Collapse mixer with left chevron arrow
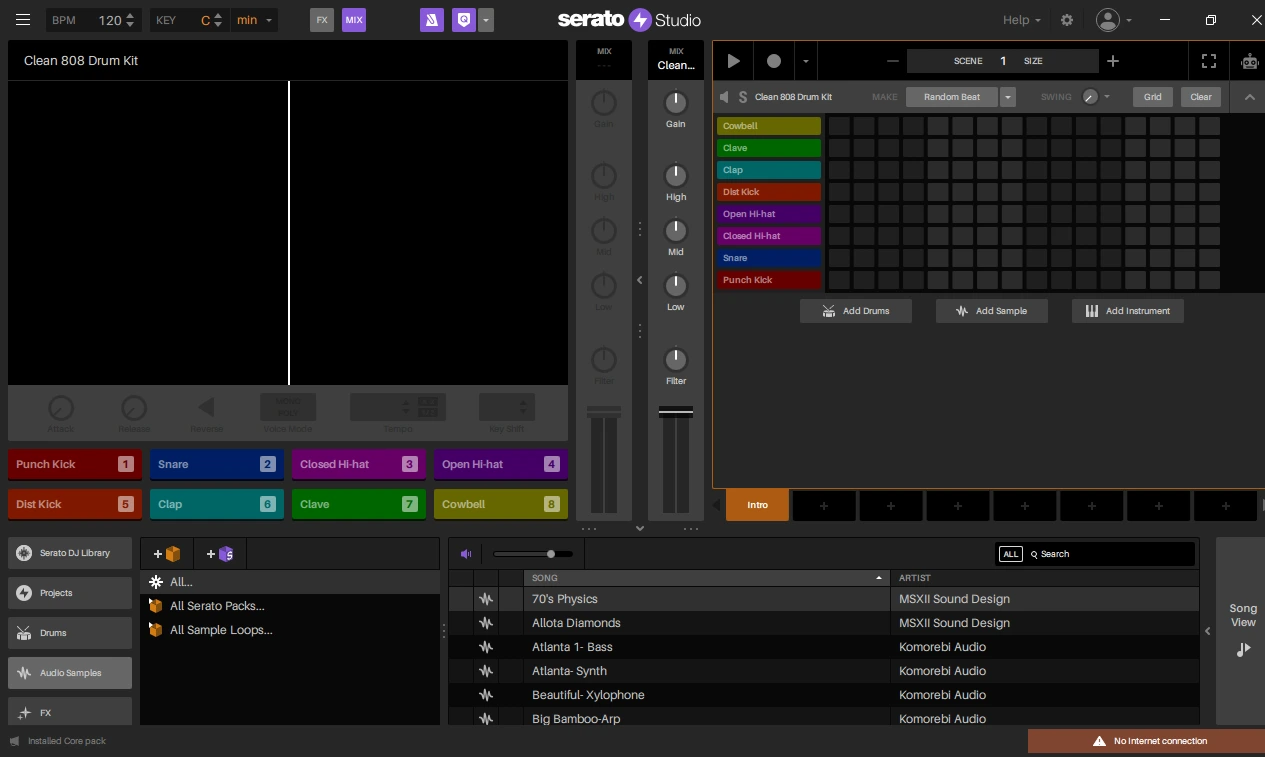The image size is (1265, 757). point(640,280)
